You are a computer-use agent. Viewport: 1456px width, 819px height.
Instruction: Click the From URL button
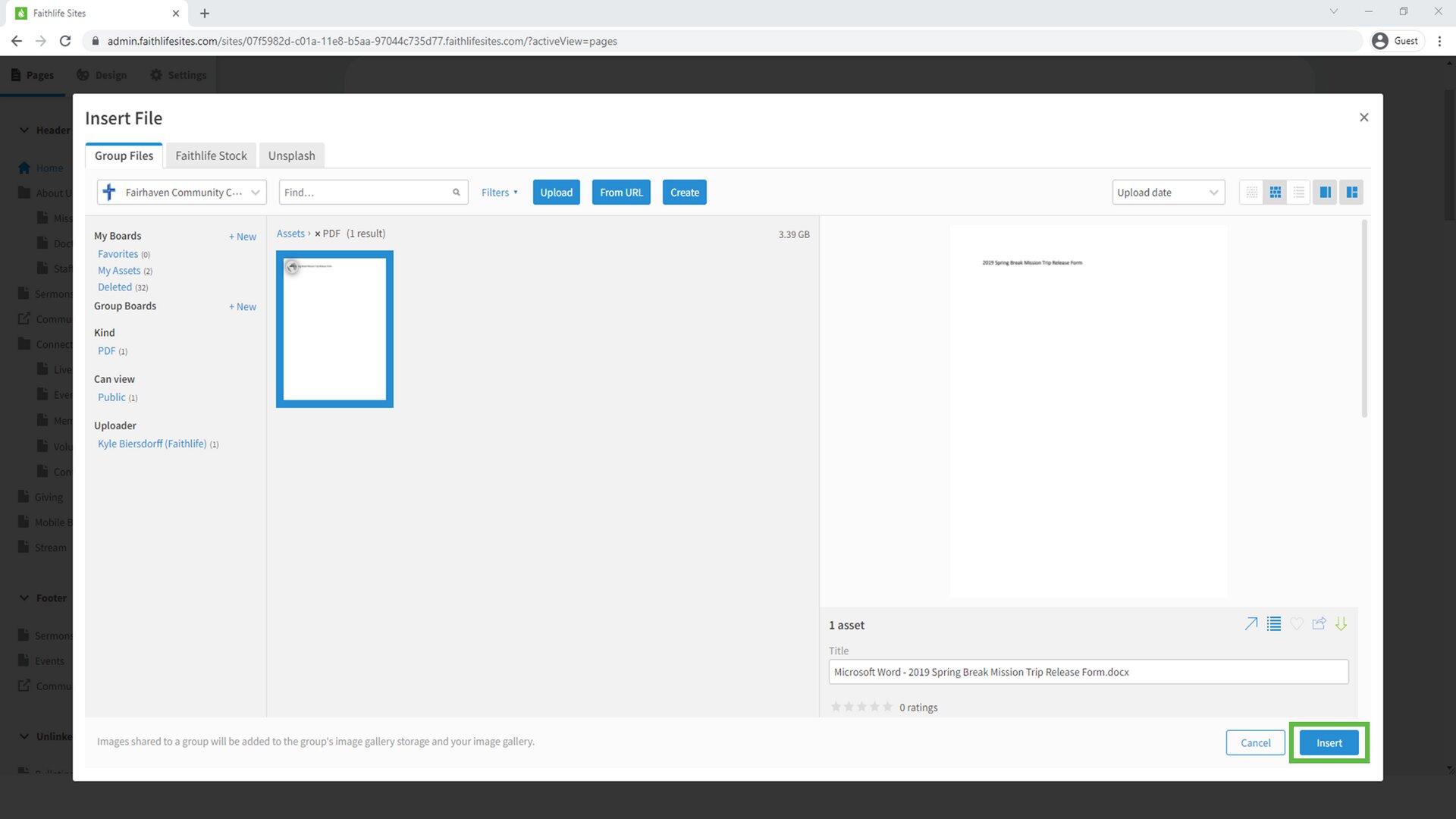(x=621, y=193)
